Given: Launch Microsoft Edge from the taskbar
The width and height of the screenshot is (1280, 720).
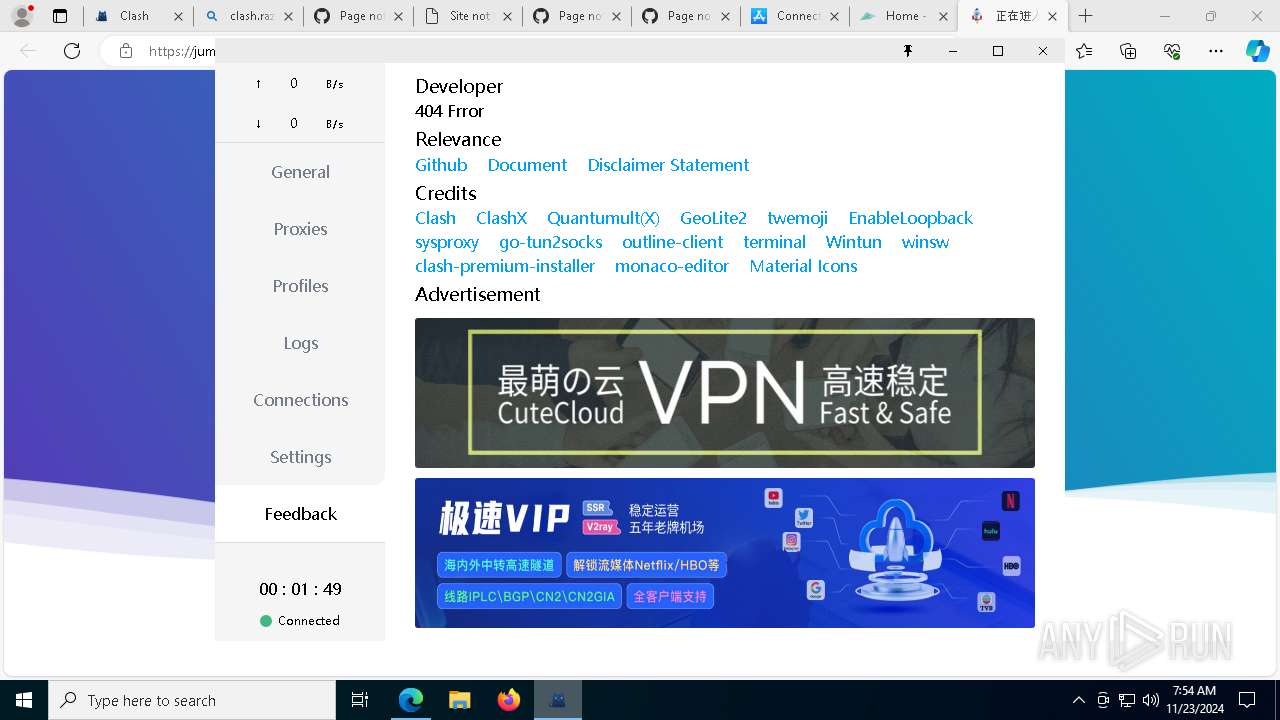Looking at the screenshot, I should [411, 700].
